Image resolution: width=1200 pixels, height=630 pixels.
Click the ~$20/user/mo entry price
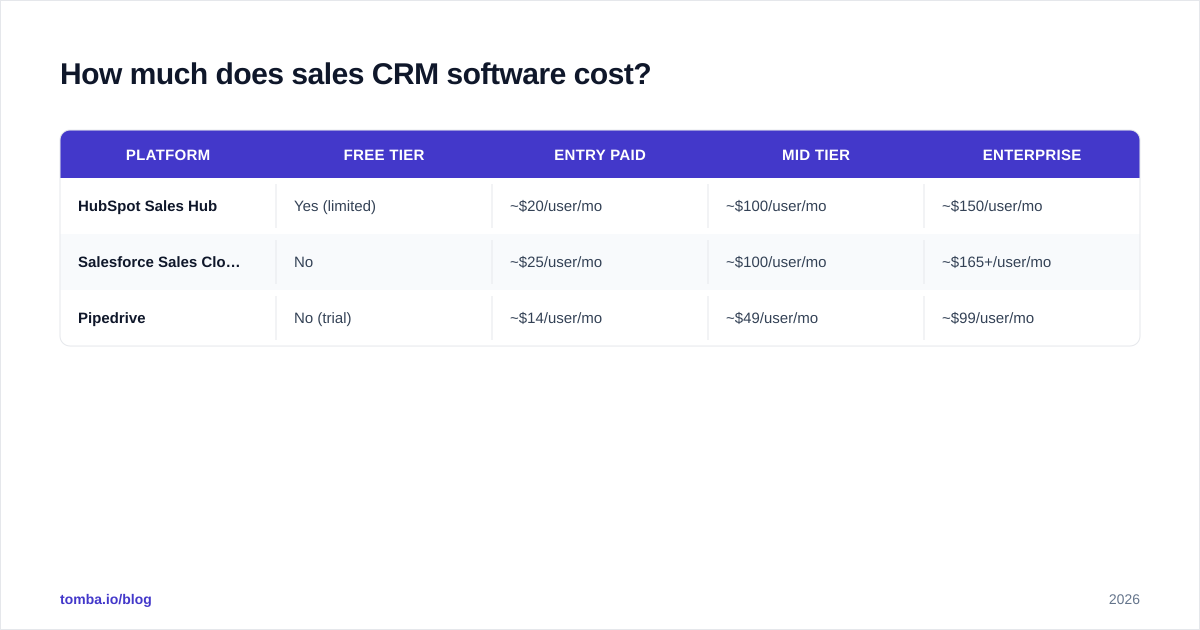[x=556, y=206]
